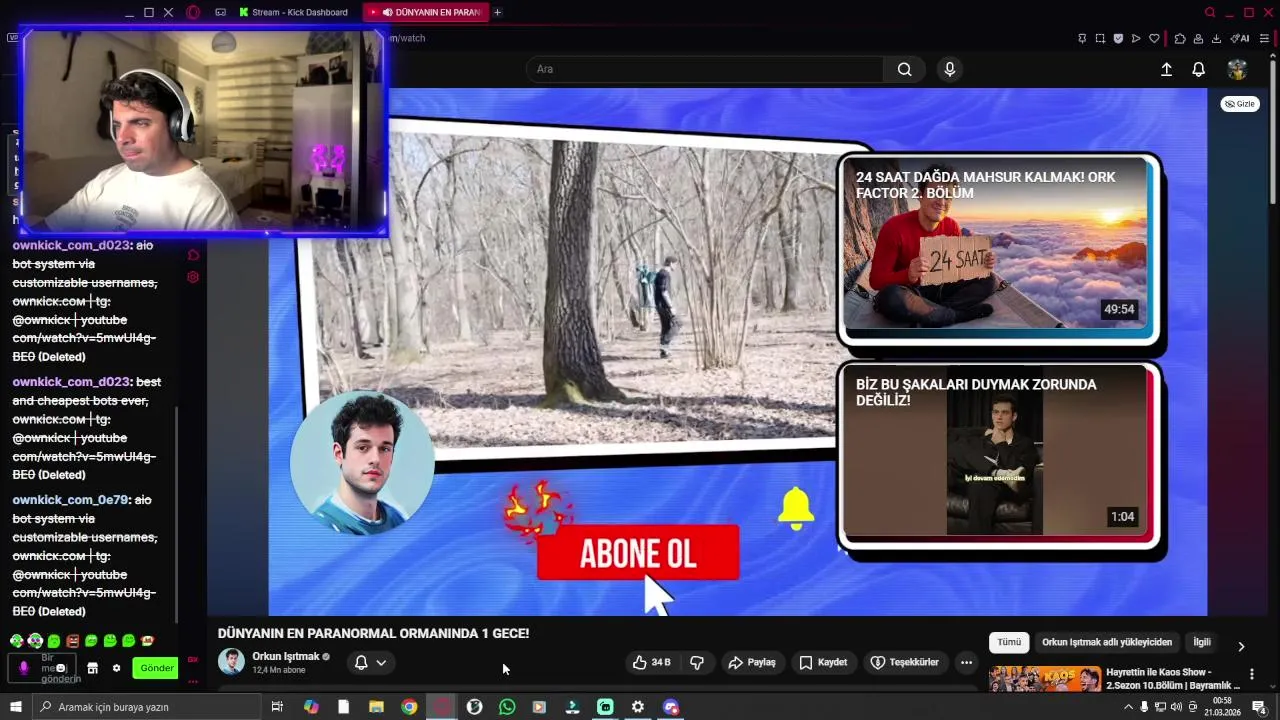Dislike the video with thumbs-down
The image size is (1280, 720).
coord(697,662)
